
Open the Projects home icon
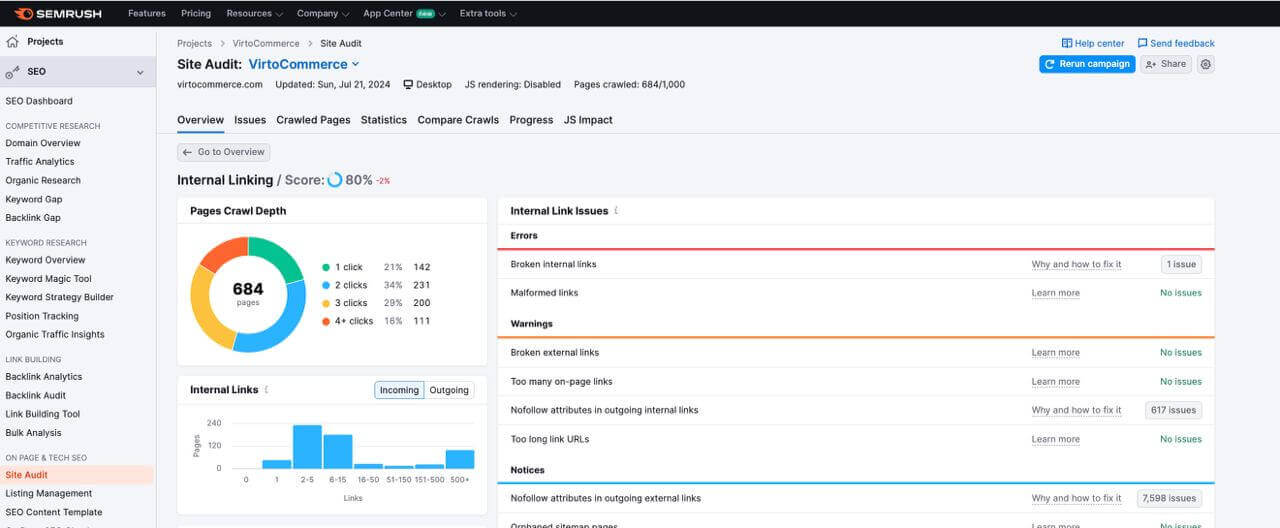(12, 42)
